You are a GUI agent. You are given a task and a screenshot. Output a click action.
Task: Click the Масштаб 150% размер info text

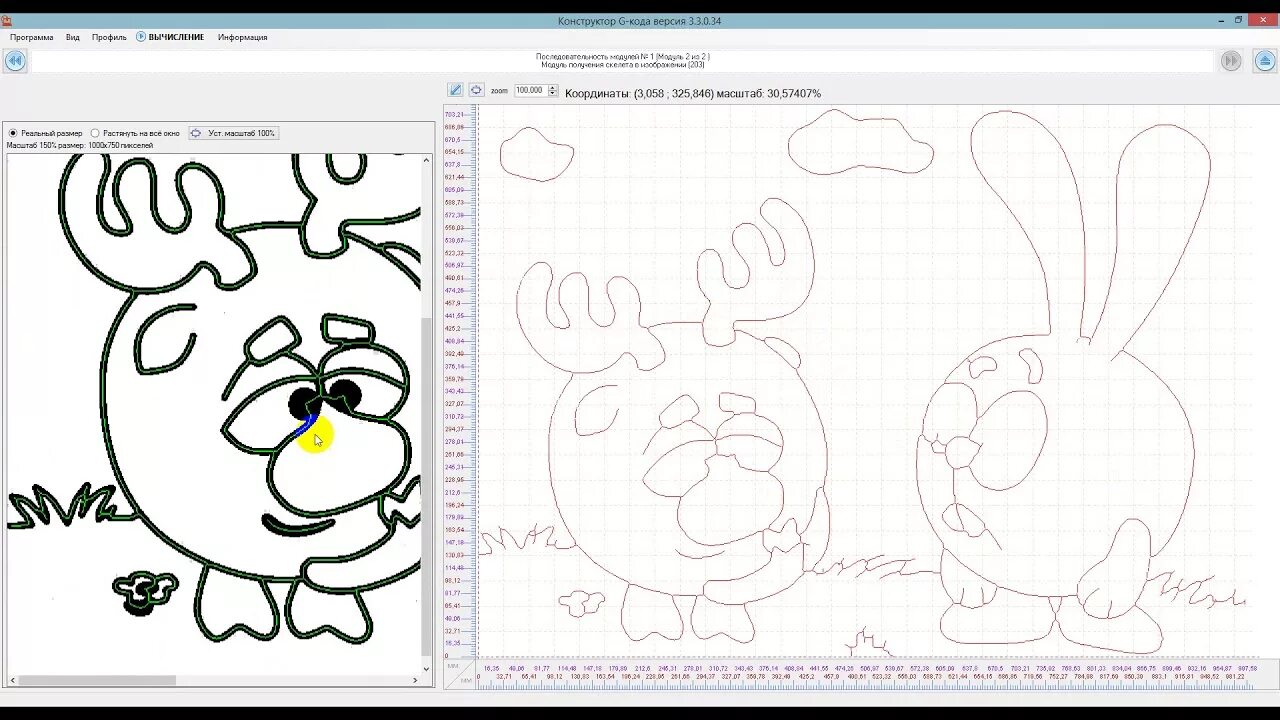tap(80, 145)
